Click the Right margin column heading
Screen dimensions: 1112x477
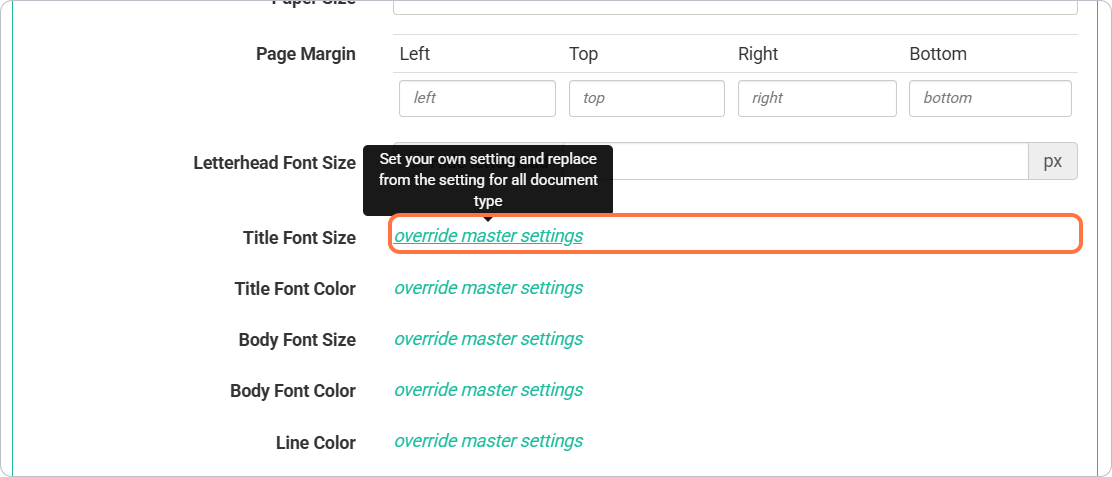coord(758,54)
